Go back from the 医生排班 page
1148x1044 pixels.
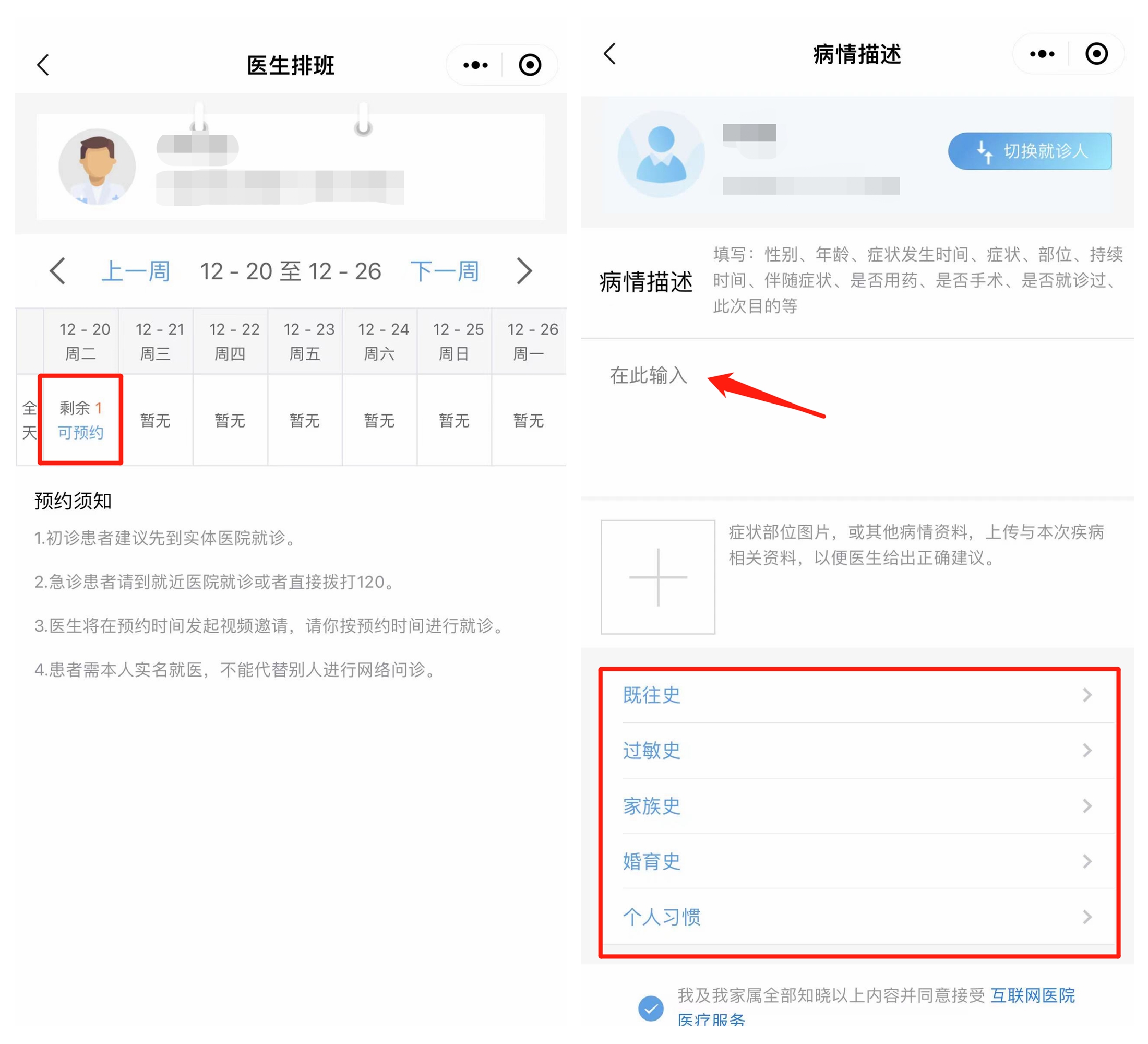[43, 65]
